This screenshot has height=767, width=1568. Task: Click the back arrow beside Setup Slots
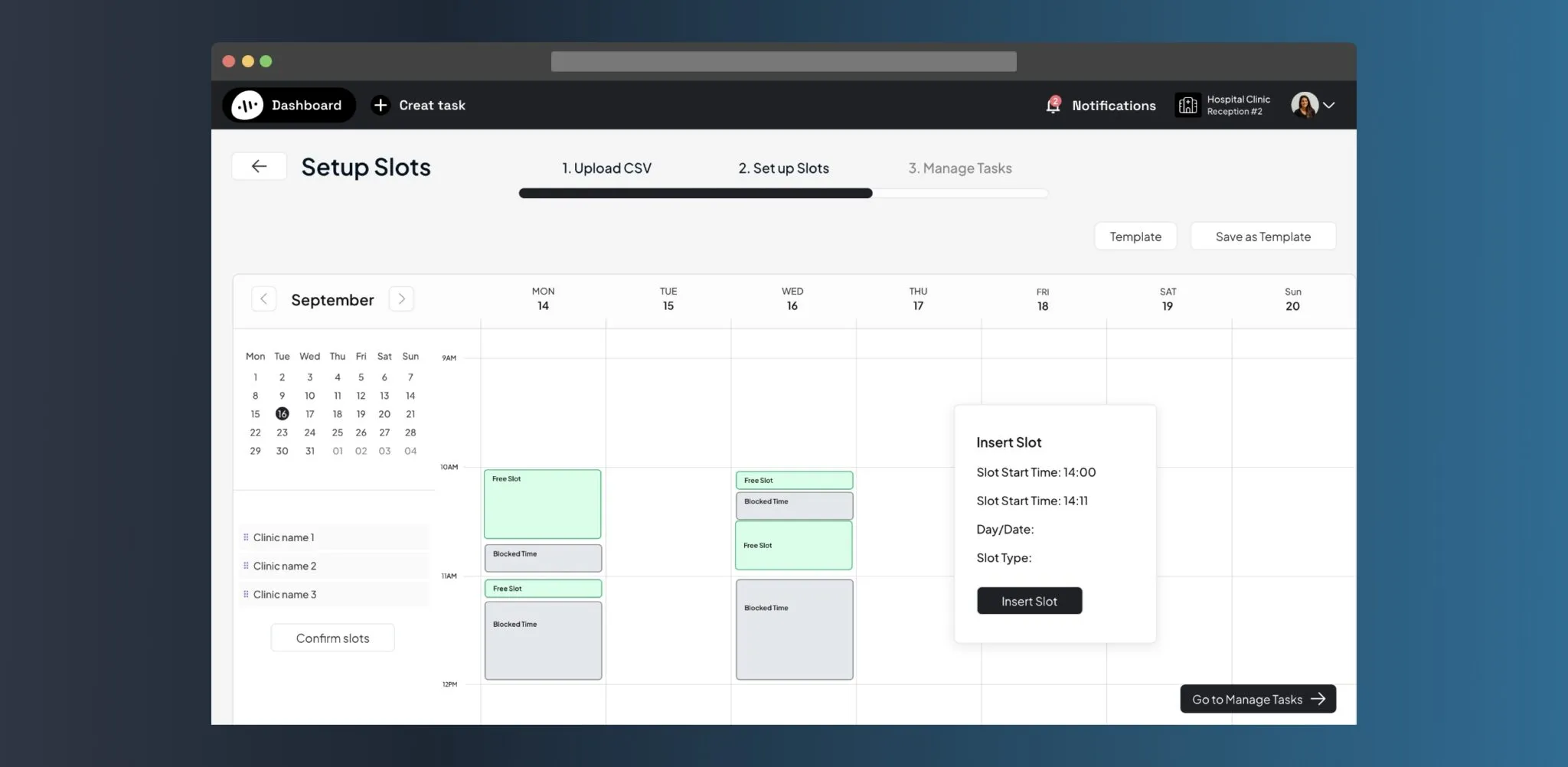(x=260, y=166)
